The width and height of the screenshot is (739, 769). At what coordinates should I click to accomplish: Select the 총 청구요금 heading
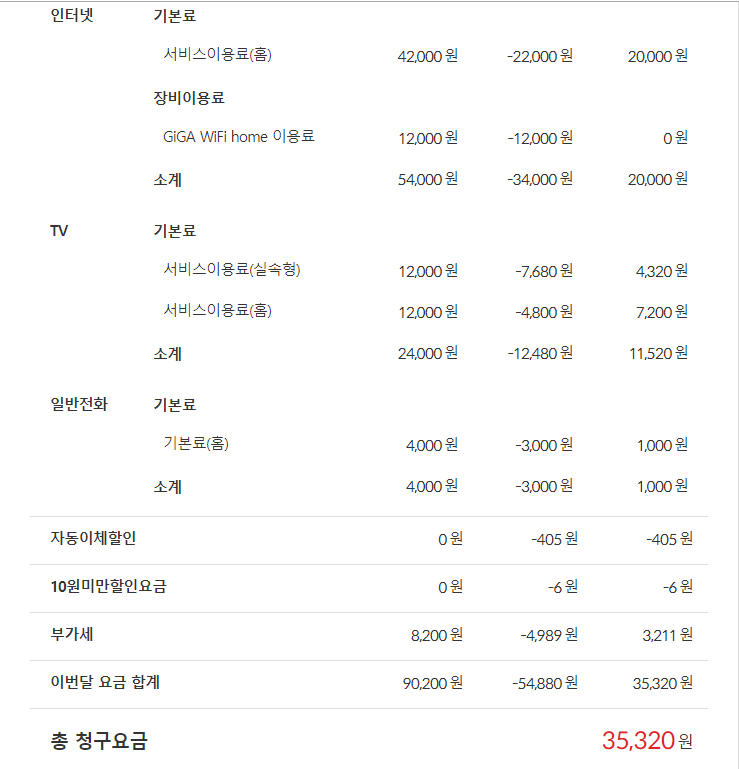click(98, 741)
